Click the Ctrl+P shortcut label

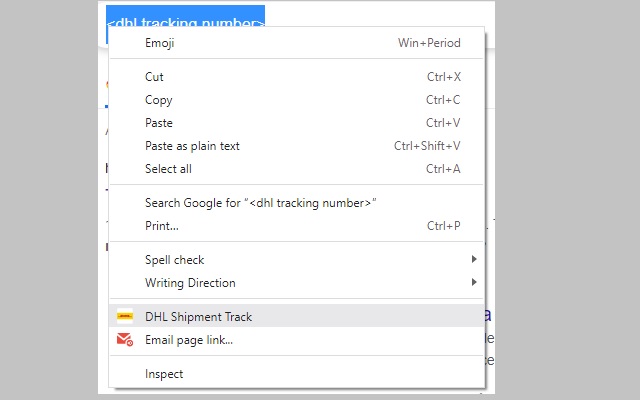[443, 226]
